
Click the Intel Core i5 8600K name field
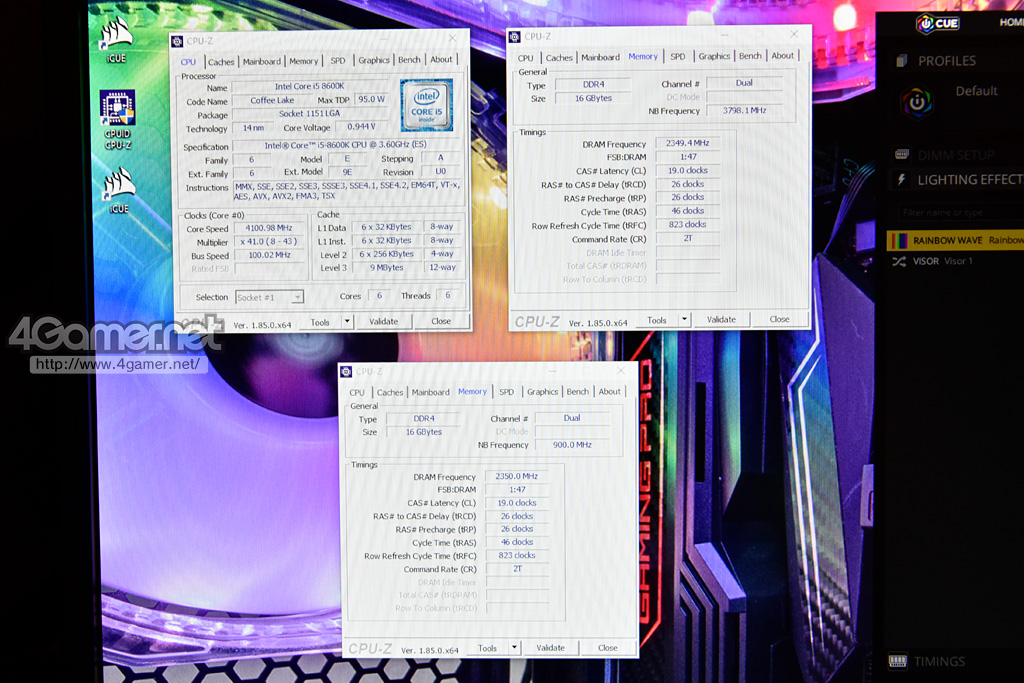tap(310, 86)
